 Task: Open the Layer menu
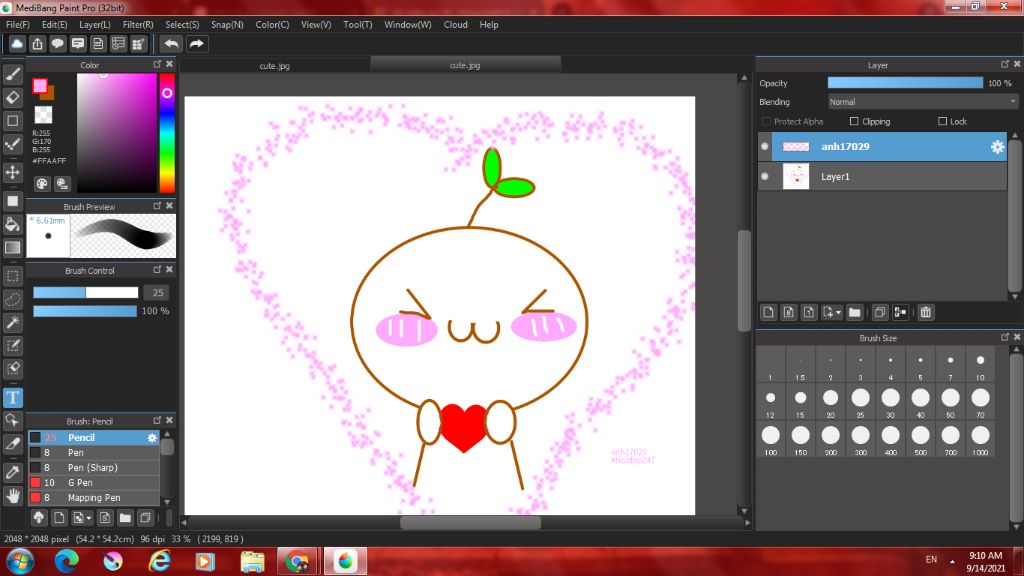95,25
